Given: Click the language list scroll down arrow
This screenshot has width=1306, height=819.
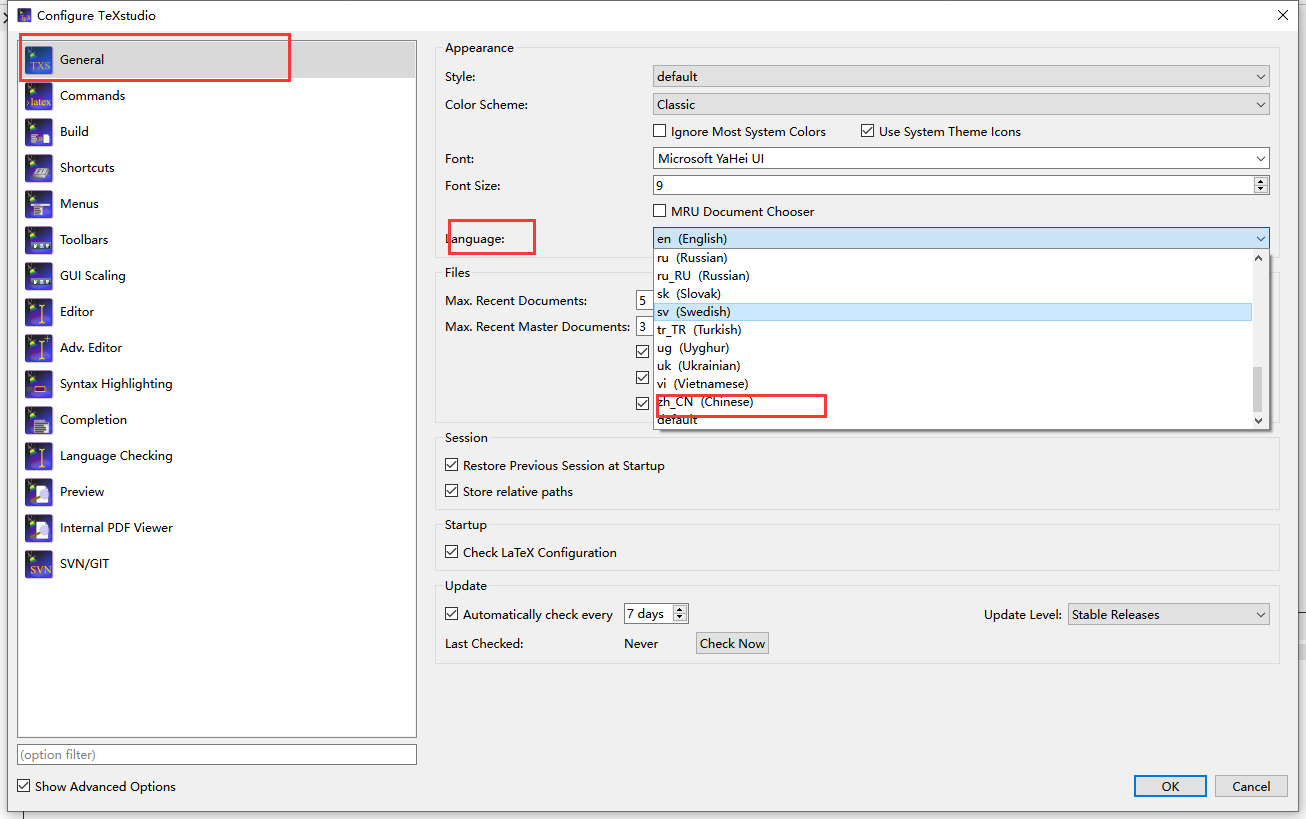Looking at the screenshot, I should [x=1260, y=421].
